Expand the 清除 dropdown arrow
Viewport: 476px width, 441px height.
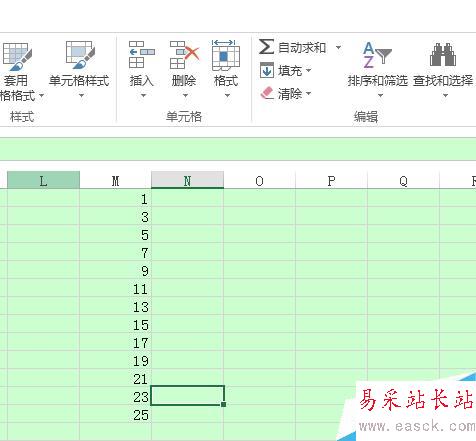308,93
